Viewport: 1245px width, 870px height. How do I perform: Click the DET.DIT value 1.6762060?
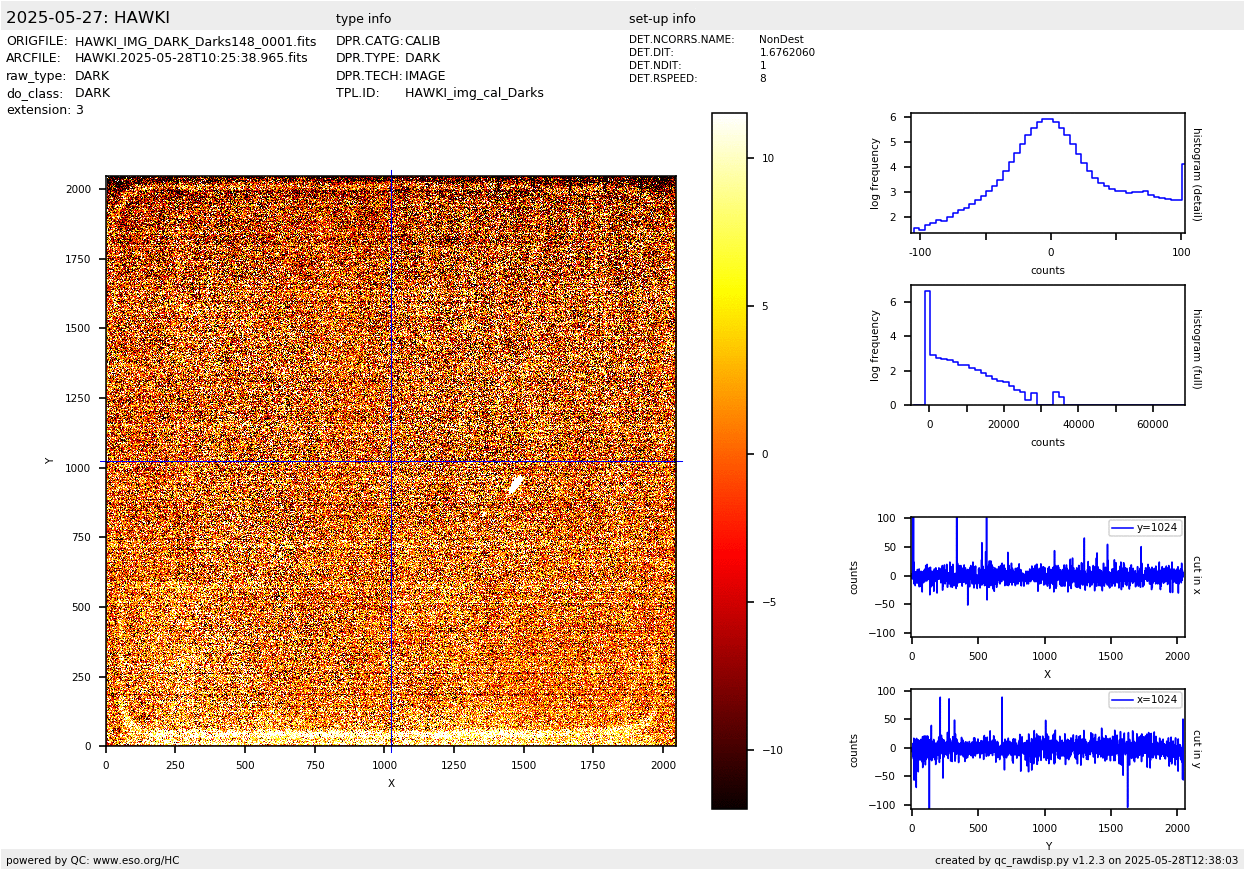[787, 53]
